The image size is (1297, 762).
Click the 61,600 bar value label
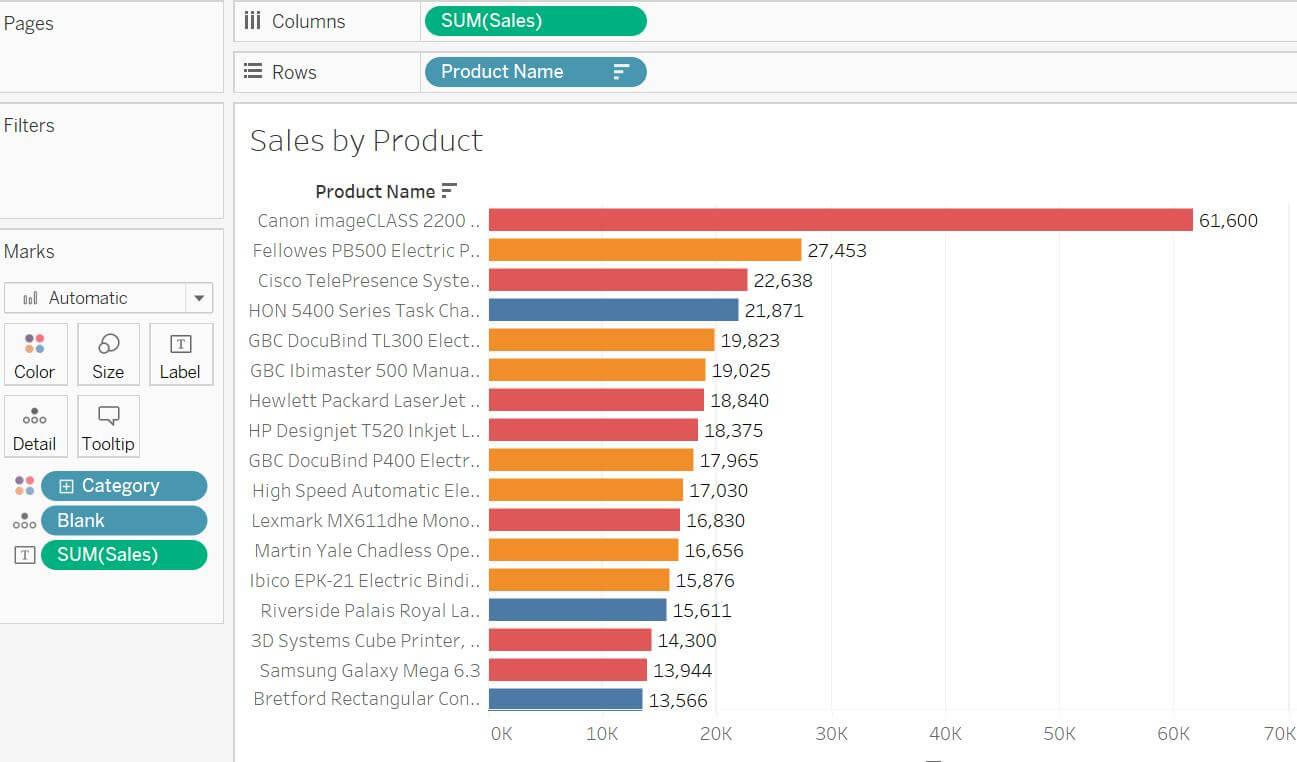(1228, 221)
